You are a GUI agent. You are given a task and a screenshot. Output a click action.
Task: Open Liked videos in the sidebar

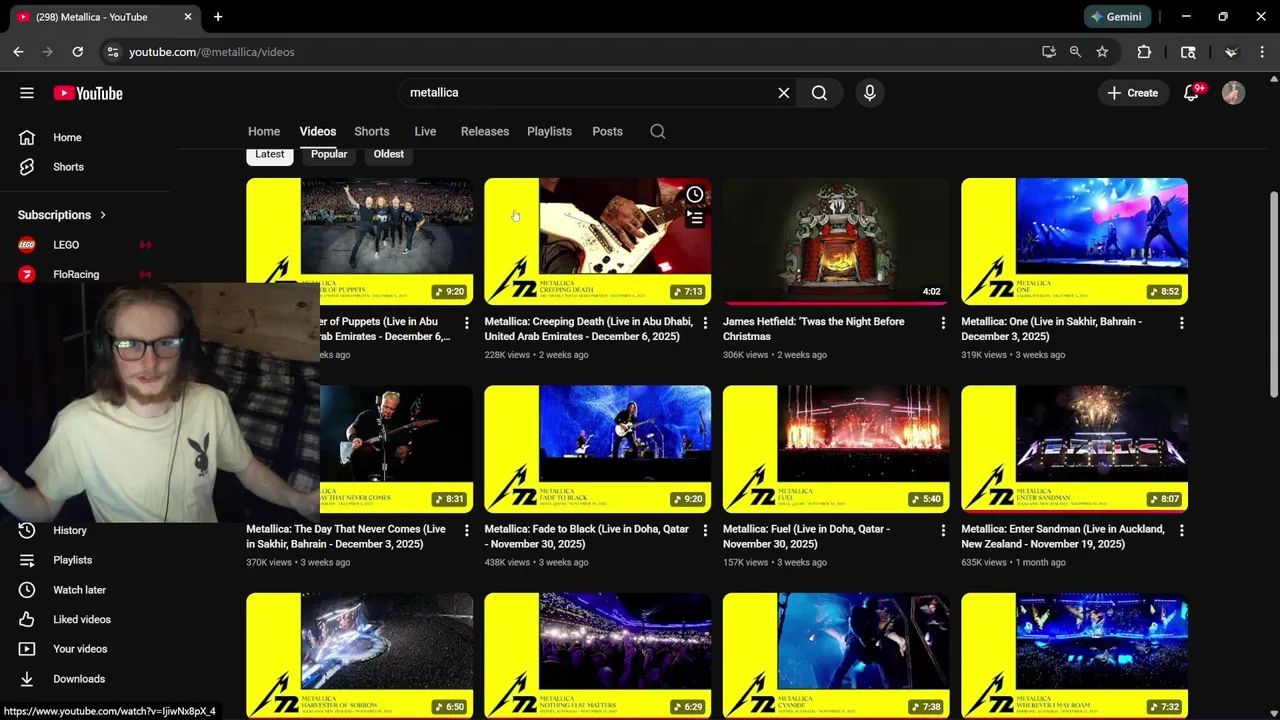coord(81,620)
